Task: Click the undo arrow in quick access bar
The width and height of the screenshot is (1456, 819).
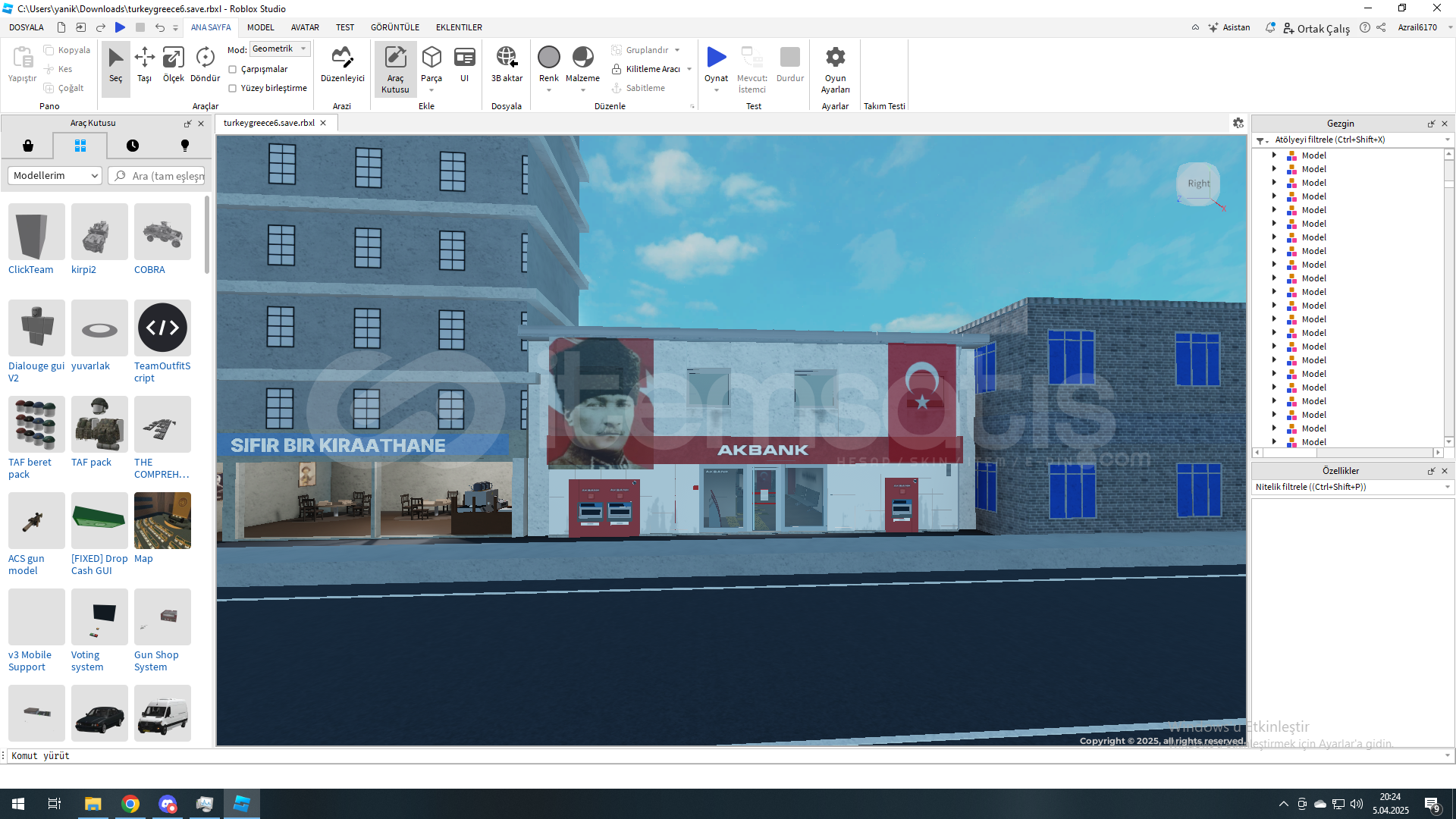Action: click(159, 27)
